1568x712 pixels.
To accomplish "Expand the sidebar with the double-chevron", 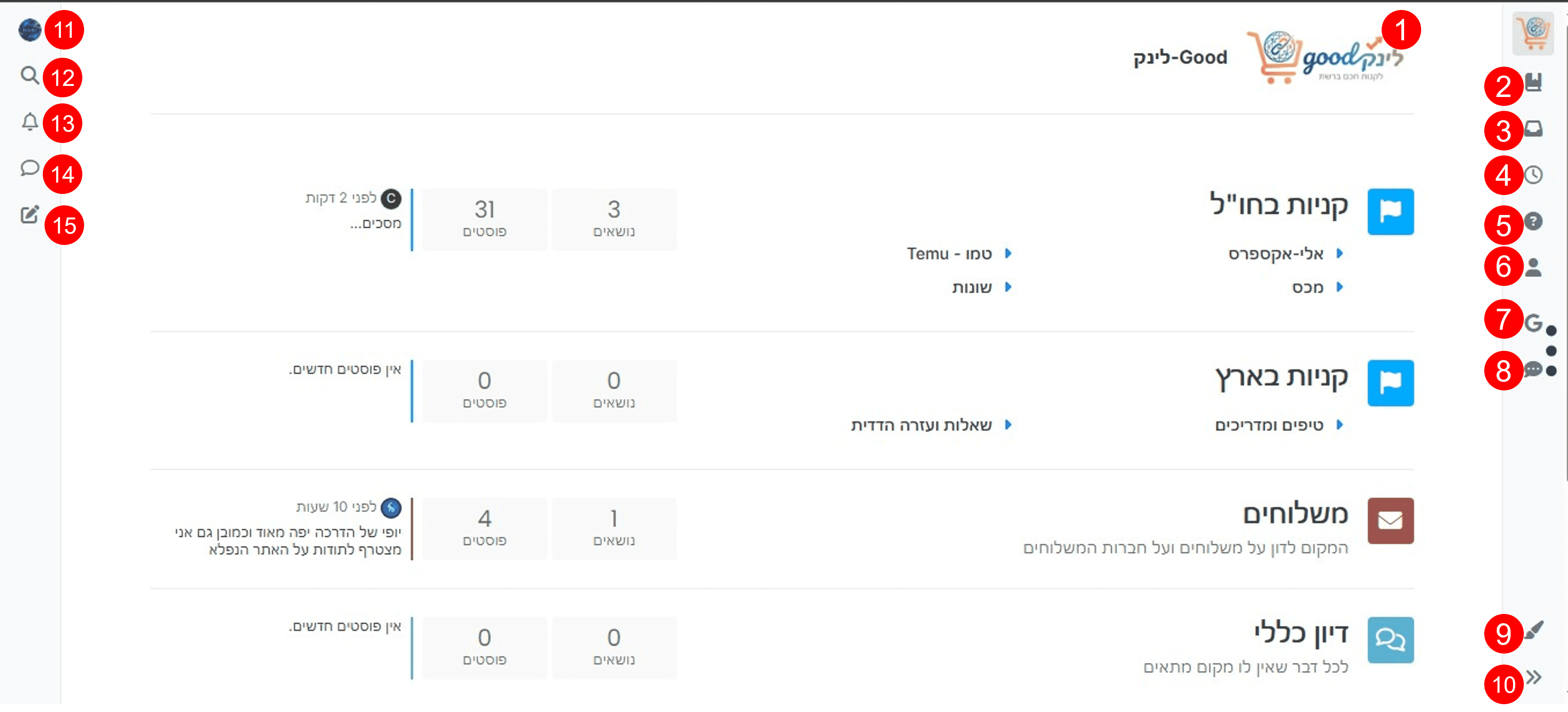I will pos(1533,677).
